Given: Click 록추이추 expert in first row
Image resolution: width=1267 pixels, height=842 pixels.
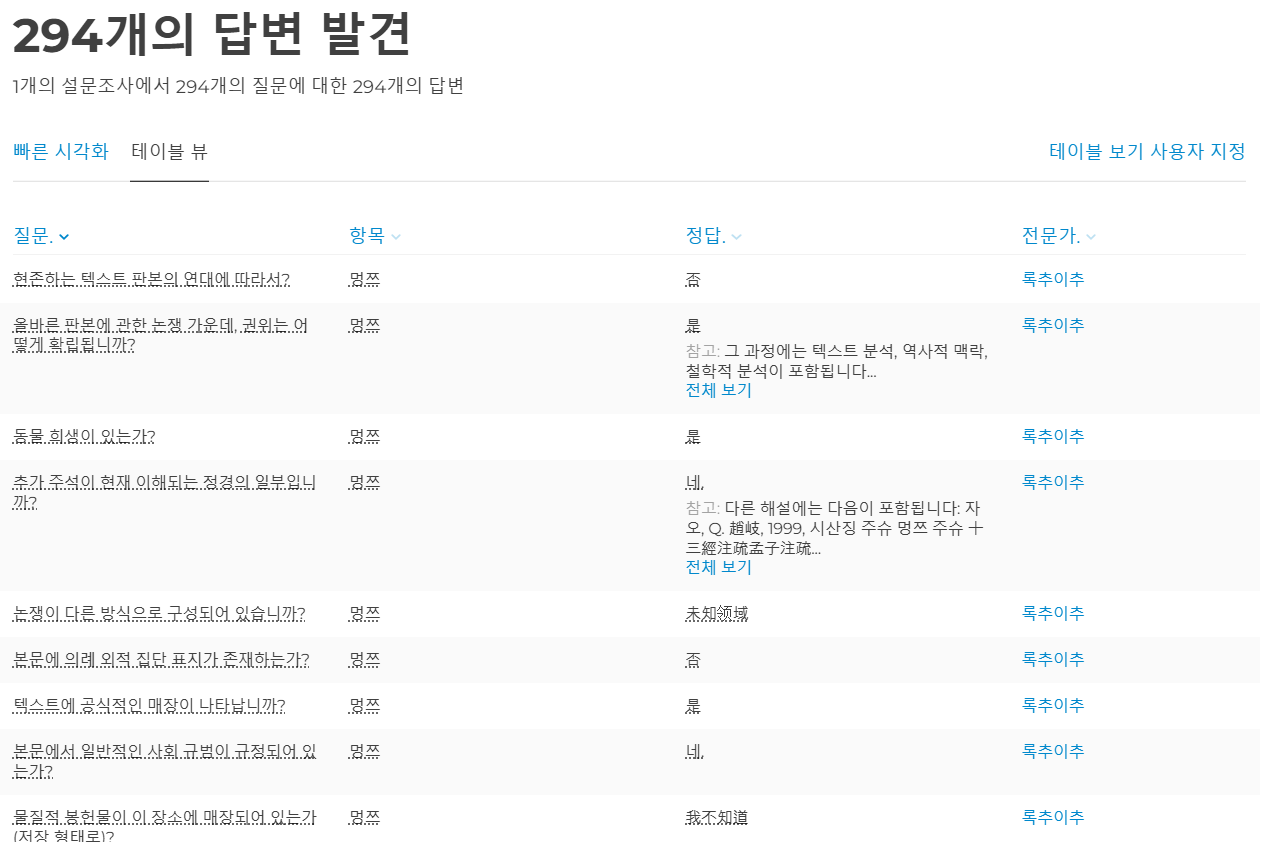Looking at the screenshot, I should click(1052, 279).
